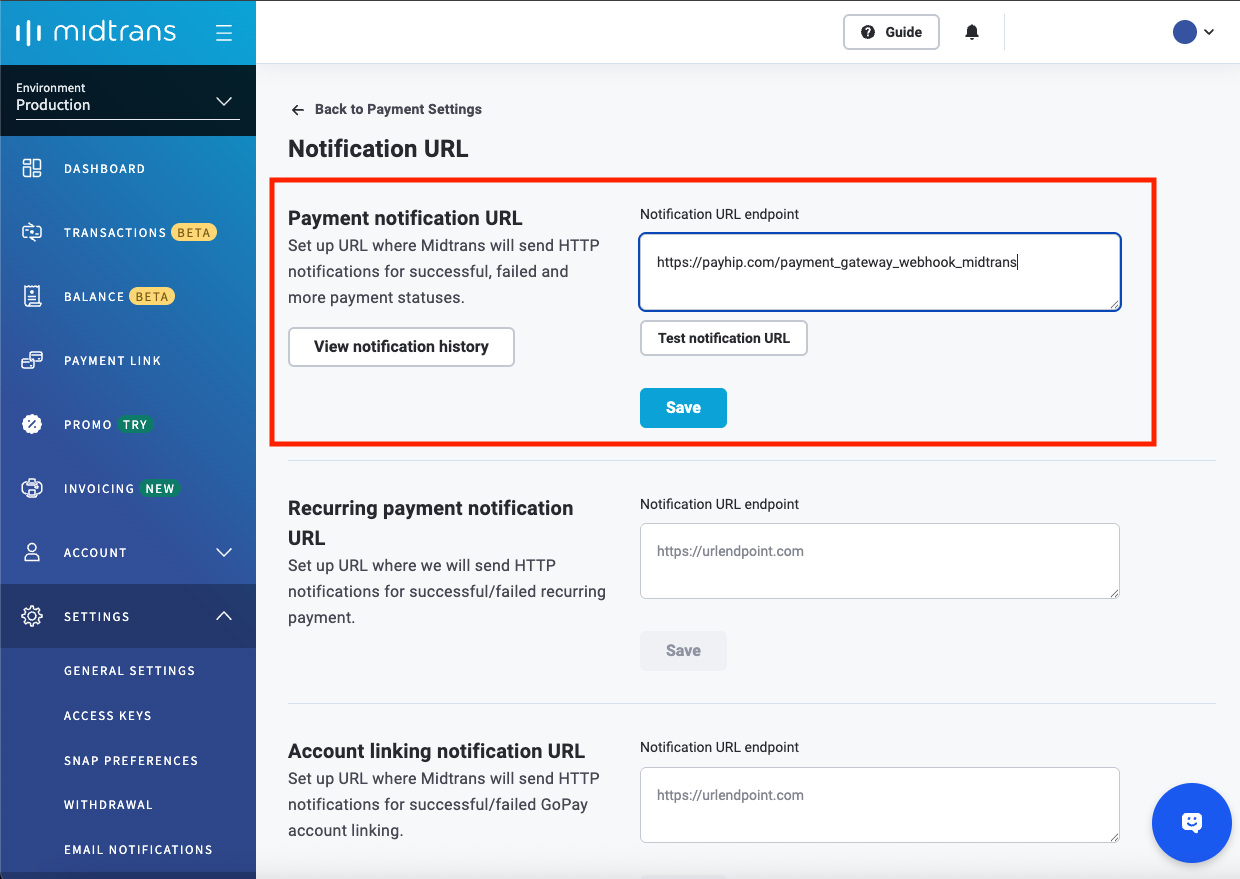Click the Notification URL page heading
The width and height of the screenshot is (1240, 879).
click(x=378, y=149)
